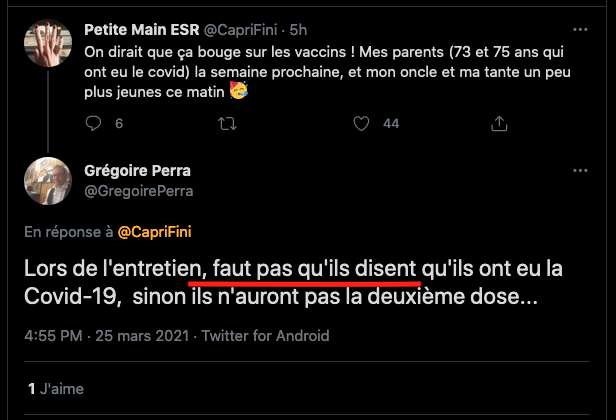Open the @GregoirePerra handle

139,190
